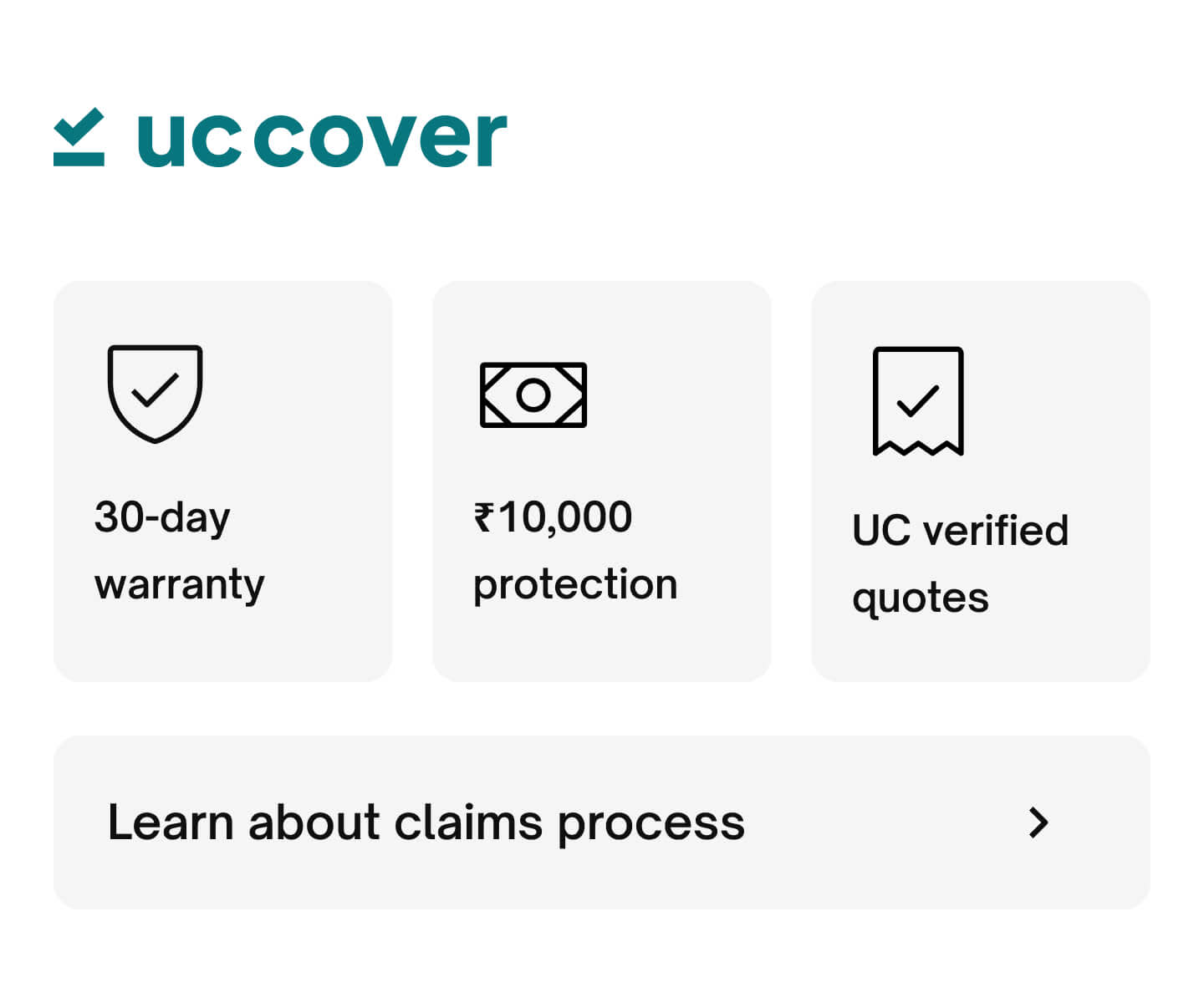This screenshot has height=1003, width=1204.
Task: Click the word 'protection'
Action: point(575,585)
